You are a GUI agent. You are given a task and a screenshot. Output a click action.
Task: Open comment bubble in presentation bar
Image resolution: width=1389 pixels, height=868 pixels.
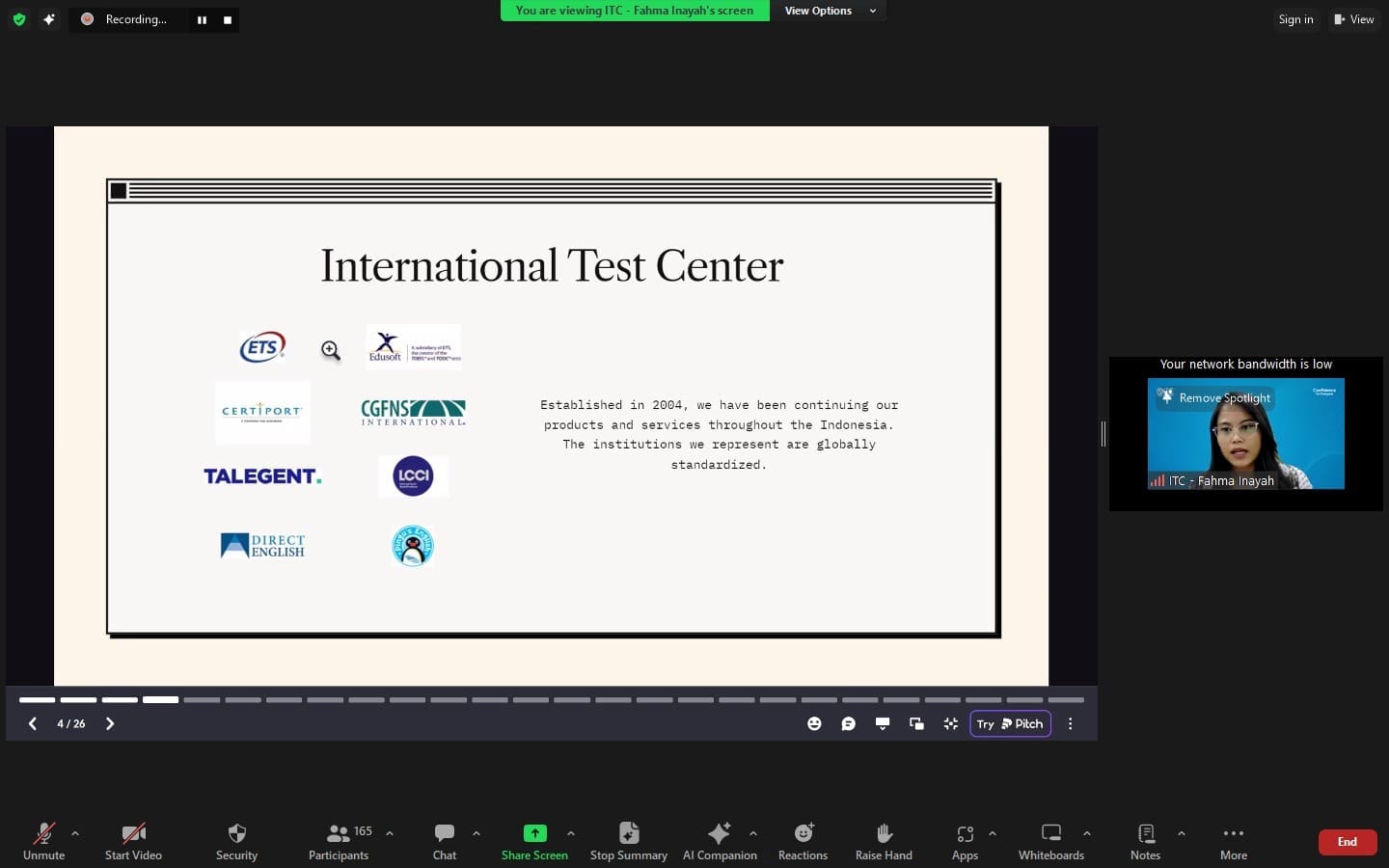coord(849,723)
